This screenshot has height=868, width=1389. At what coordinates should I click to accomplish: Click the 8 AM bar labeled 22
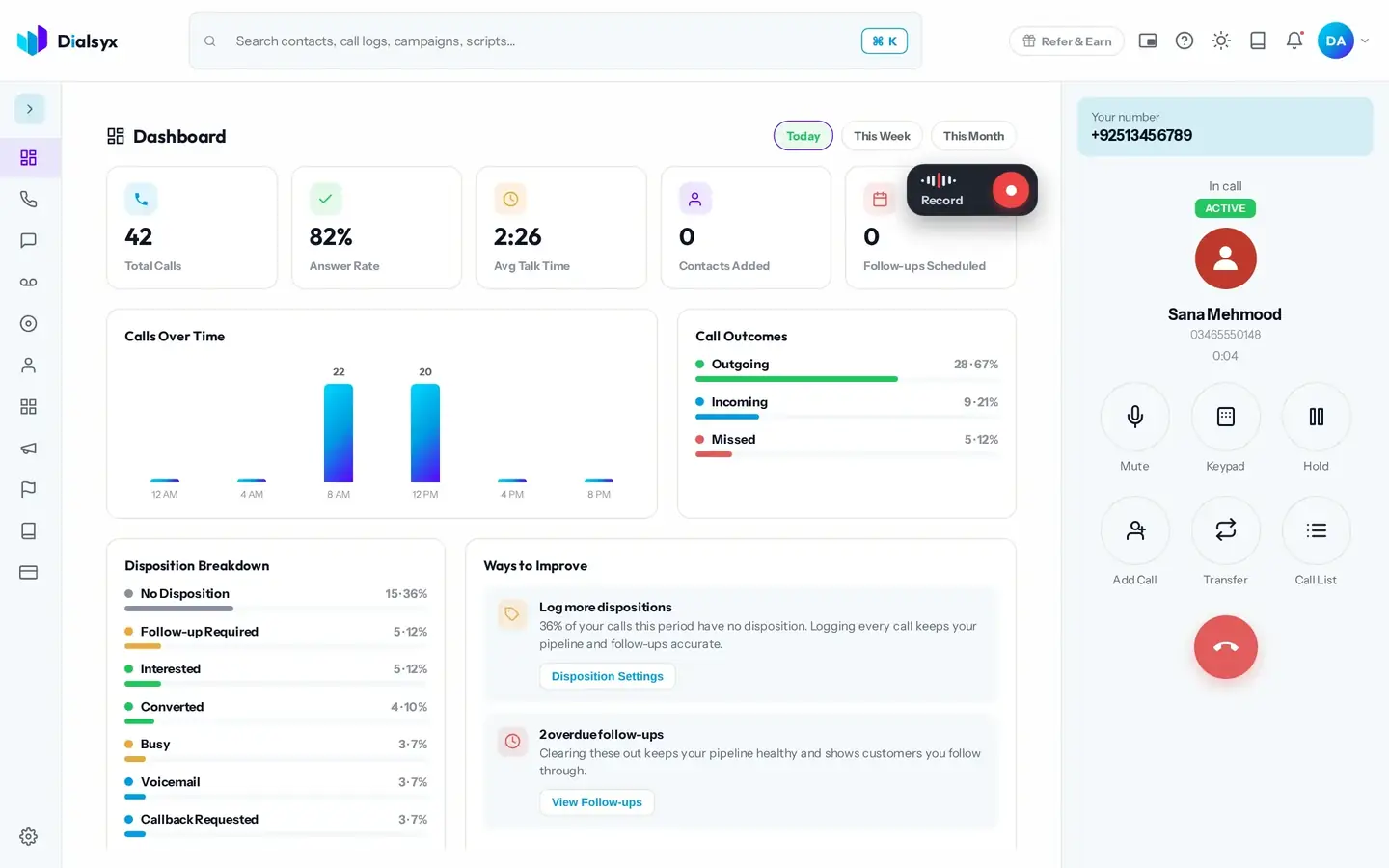[339, 433]
